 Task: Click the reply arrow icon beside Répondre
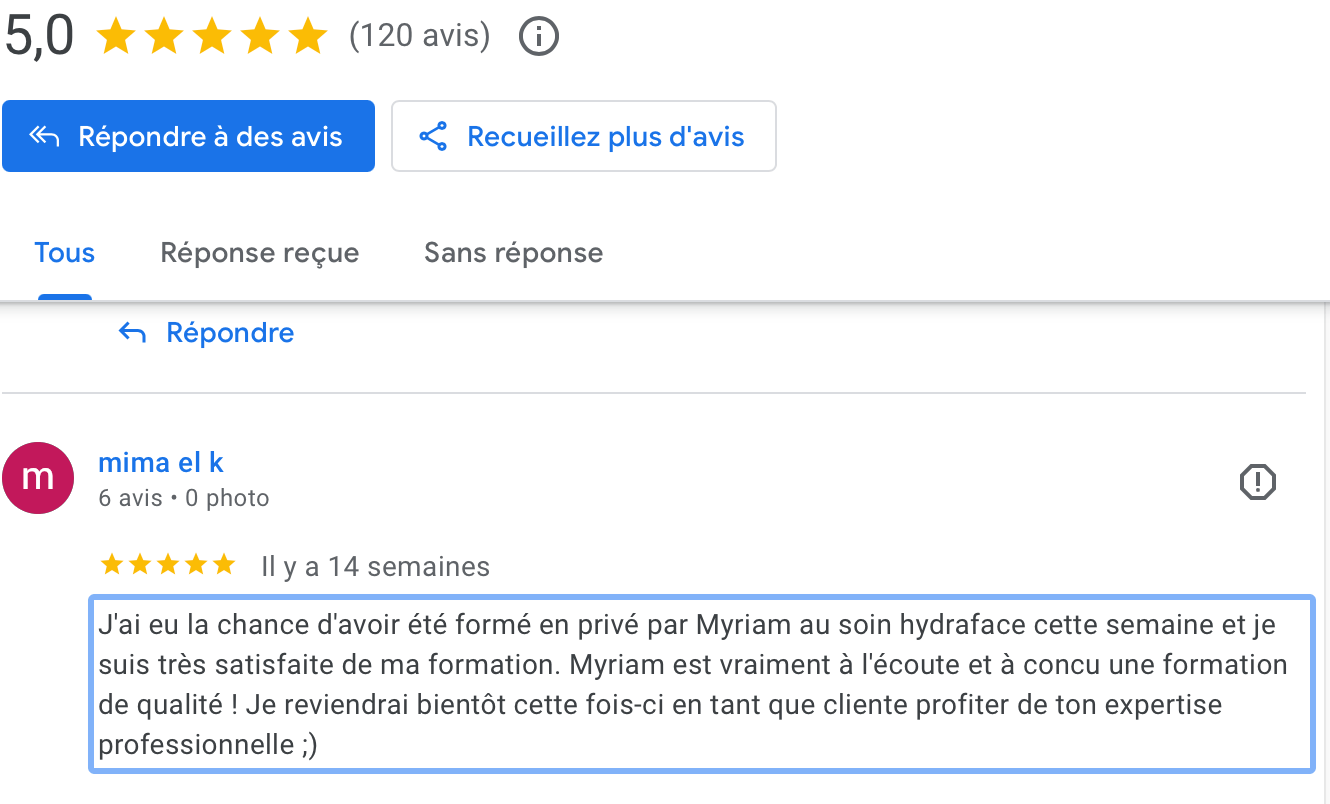pos(132,332)
